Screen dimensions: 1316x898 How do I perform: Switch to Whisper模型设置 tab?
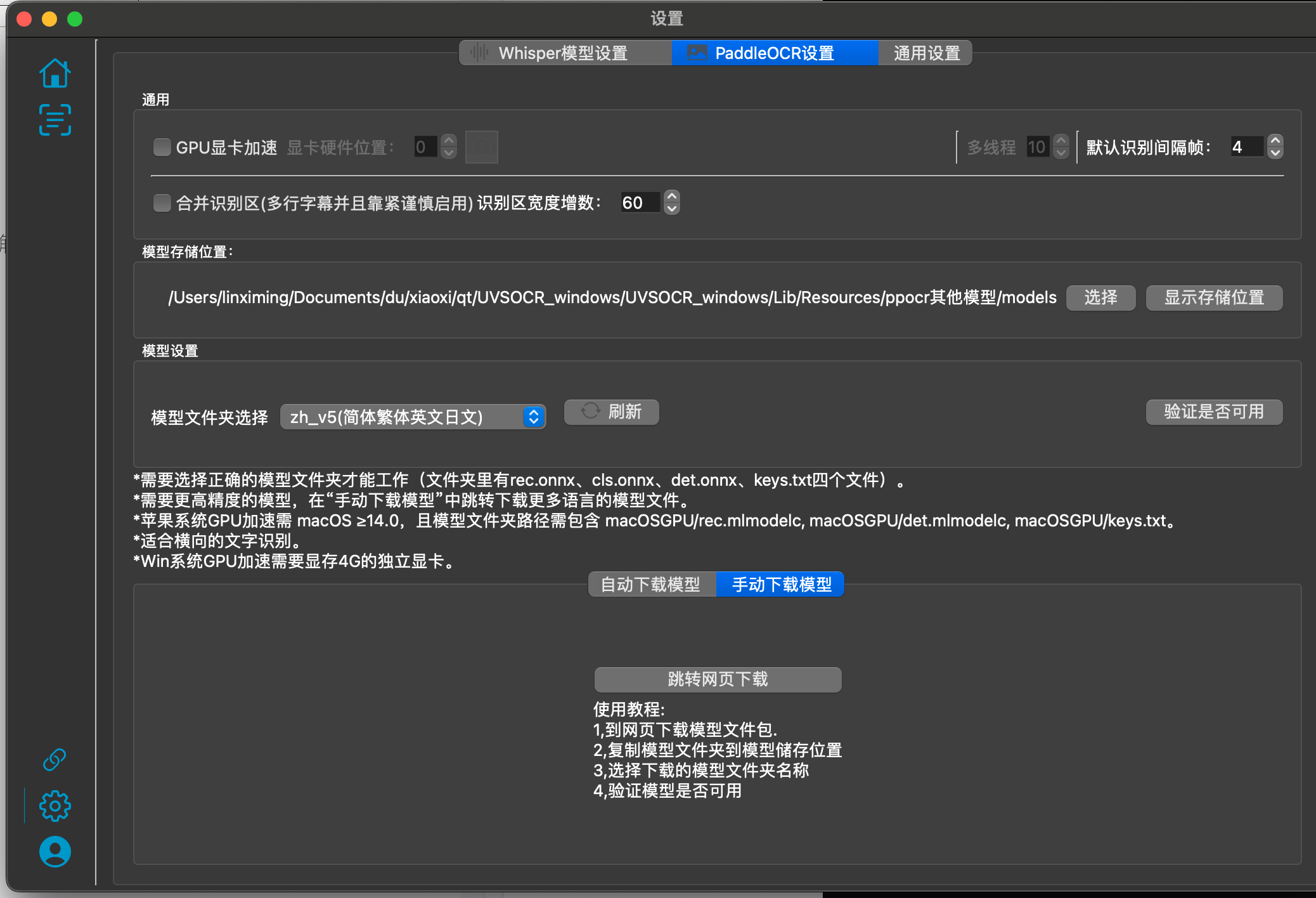point(565,53)
